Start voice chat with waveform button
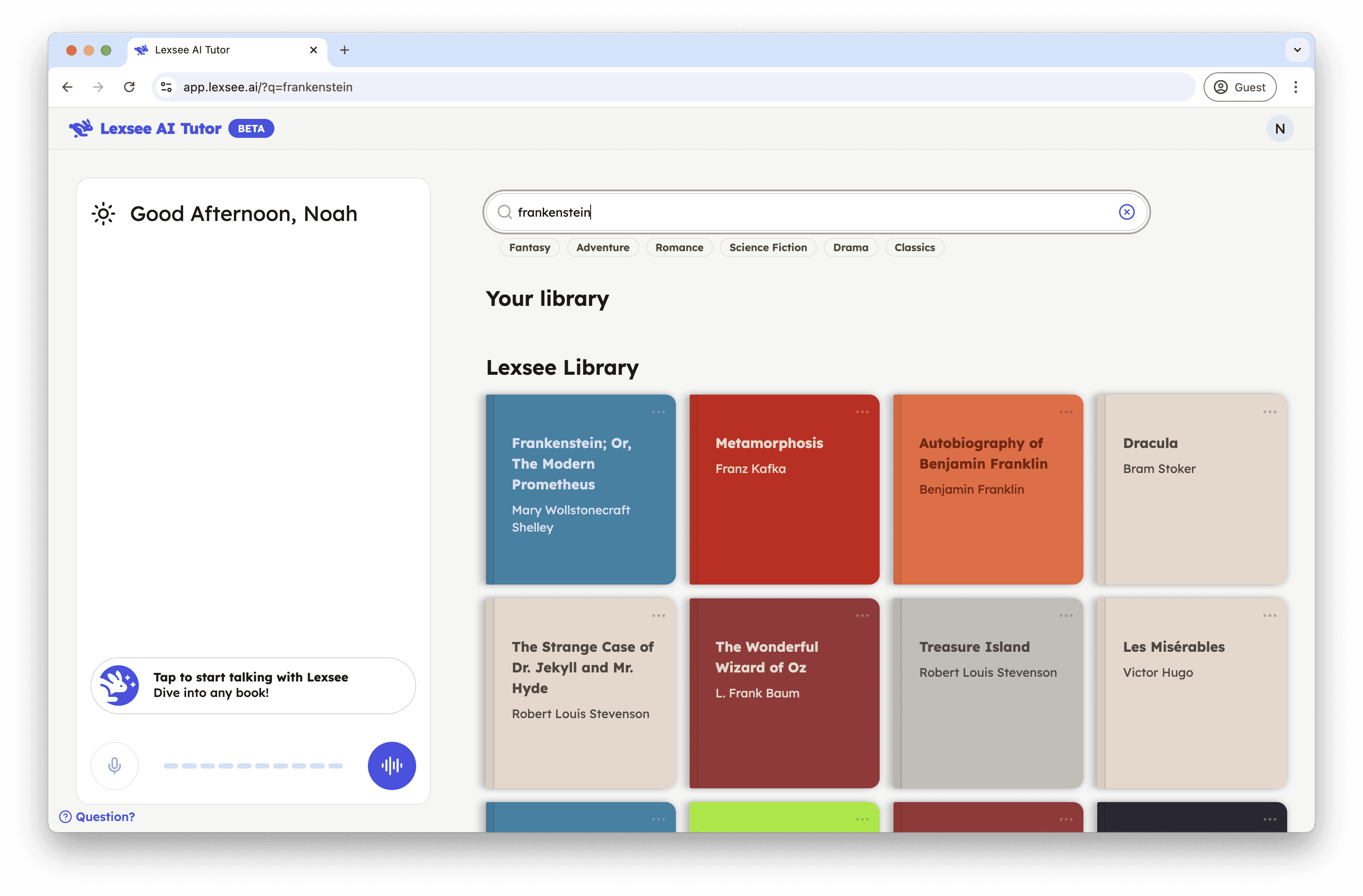This screenshot has width=1363, height=896. [x=391, y=765]
